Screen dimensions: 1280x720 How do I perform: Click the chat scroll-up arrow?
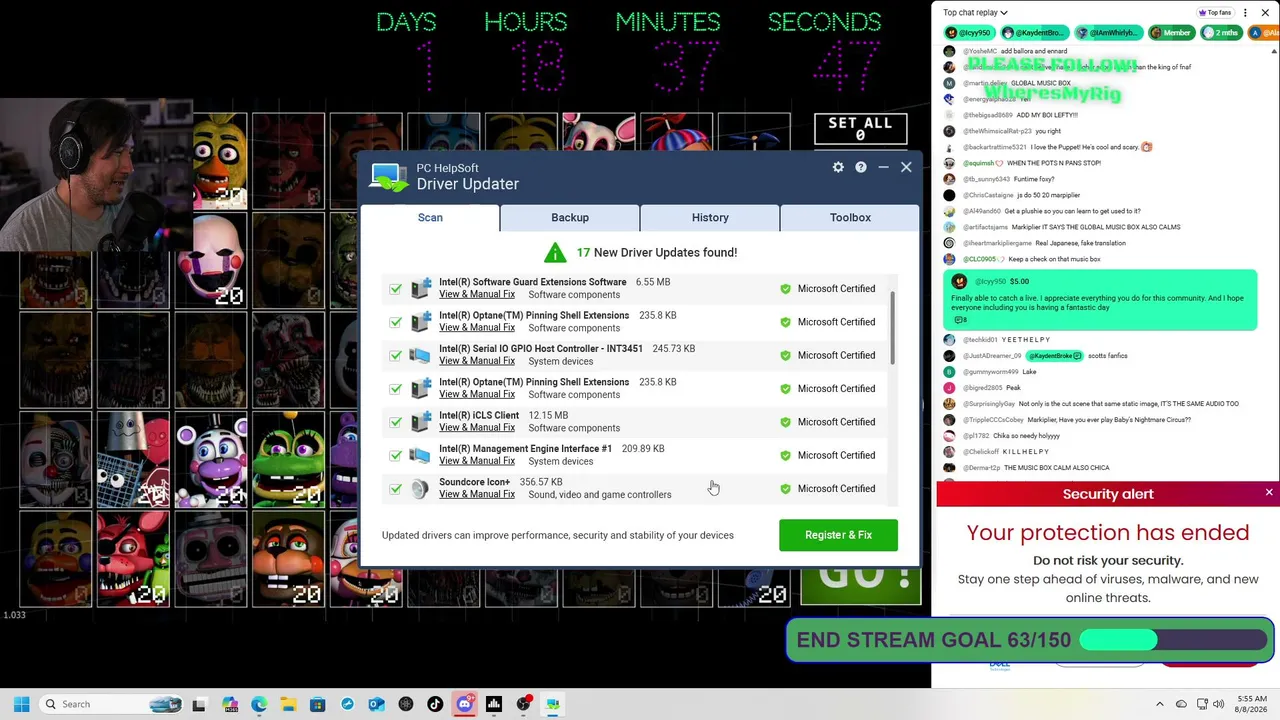click(1274, 51)
